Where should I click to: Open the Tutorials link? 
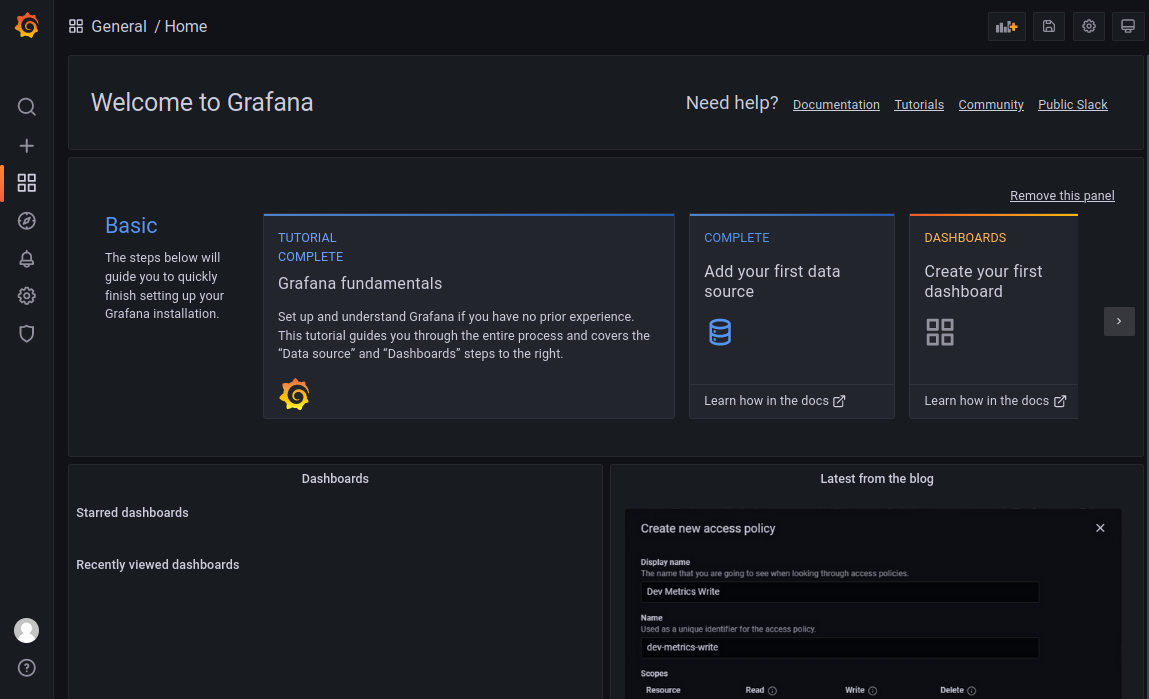pos(919,105)
